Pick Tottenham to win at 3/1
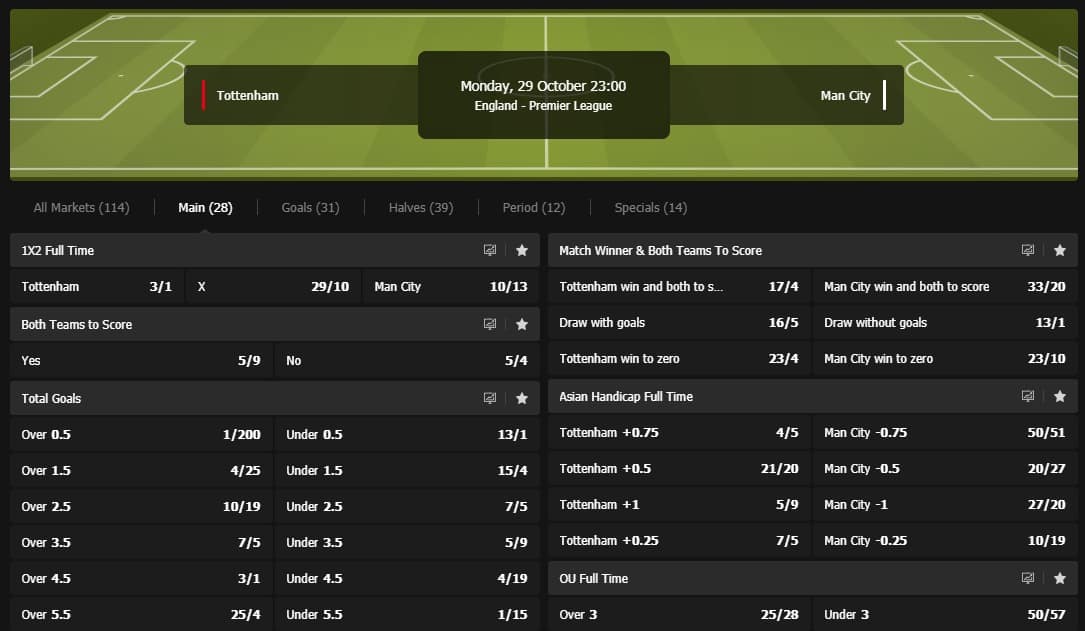The image size is (1085, 631). coord(97,287)
